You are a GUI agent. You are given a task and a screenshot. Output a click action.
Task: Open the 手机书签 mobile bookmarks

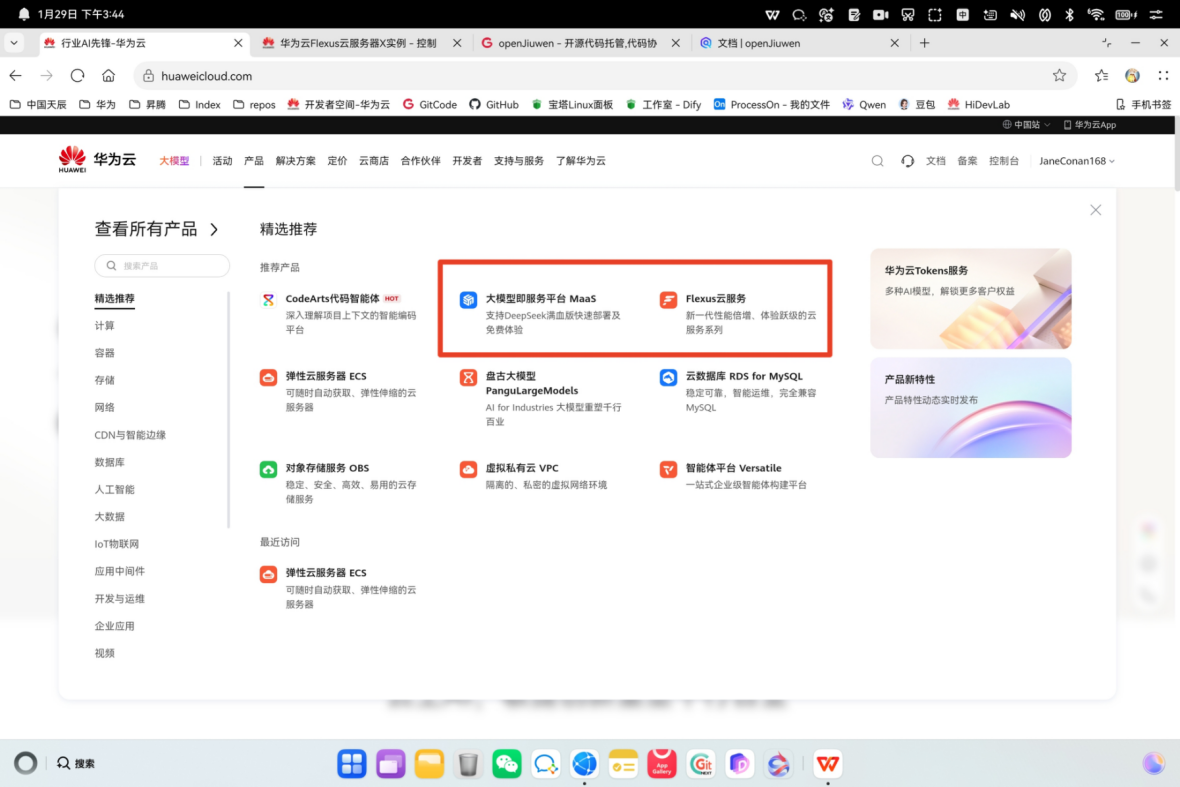click(1144, 105)
